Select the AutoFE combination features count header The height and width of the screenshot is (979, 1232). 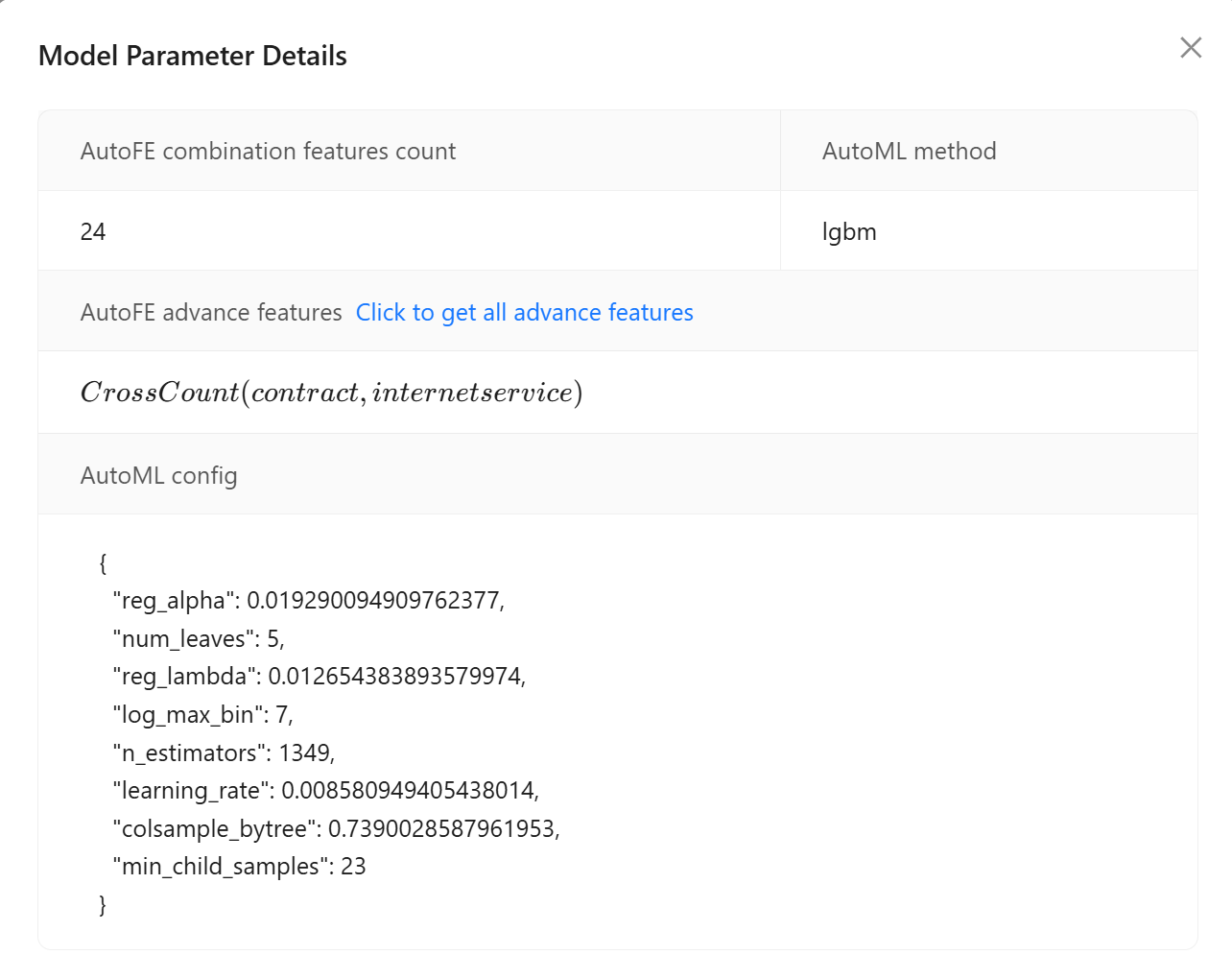click(268, 152)
